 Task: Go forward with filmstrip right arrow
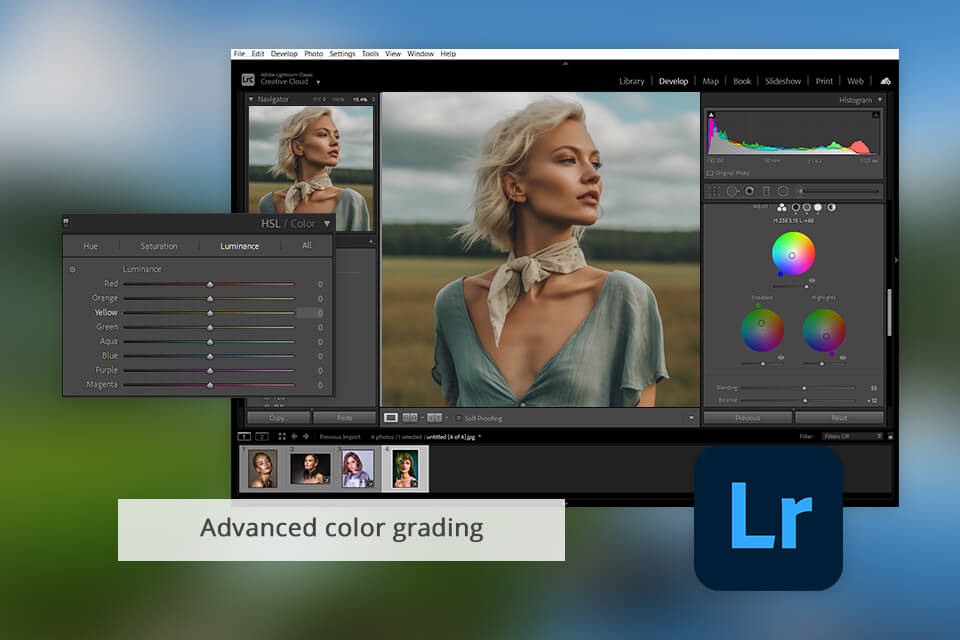tap(306, 437)
